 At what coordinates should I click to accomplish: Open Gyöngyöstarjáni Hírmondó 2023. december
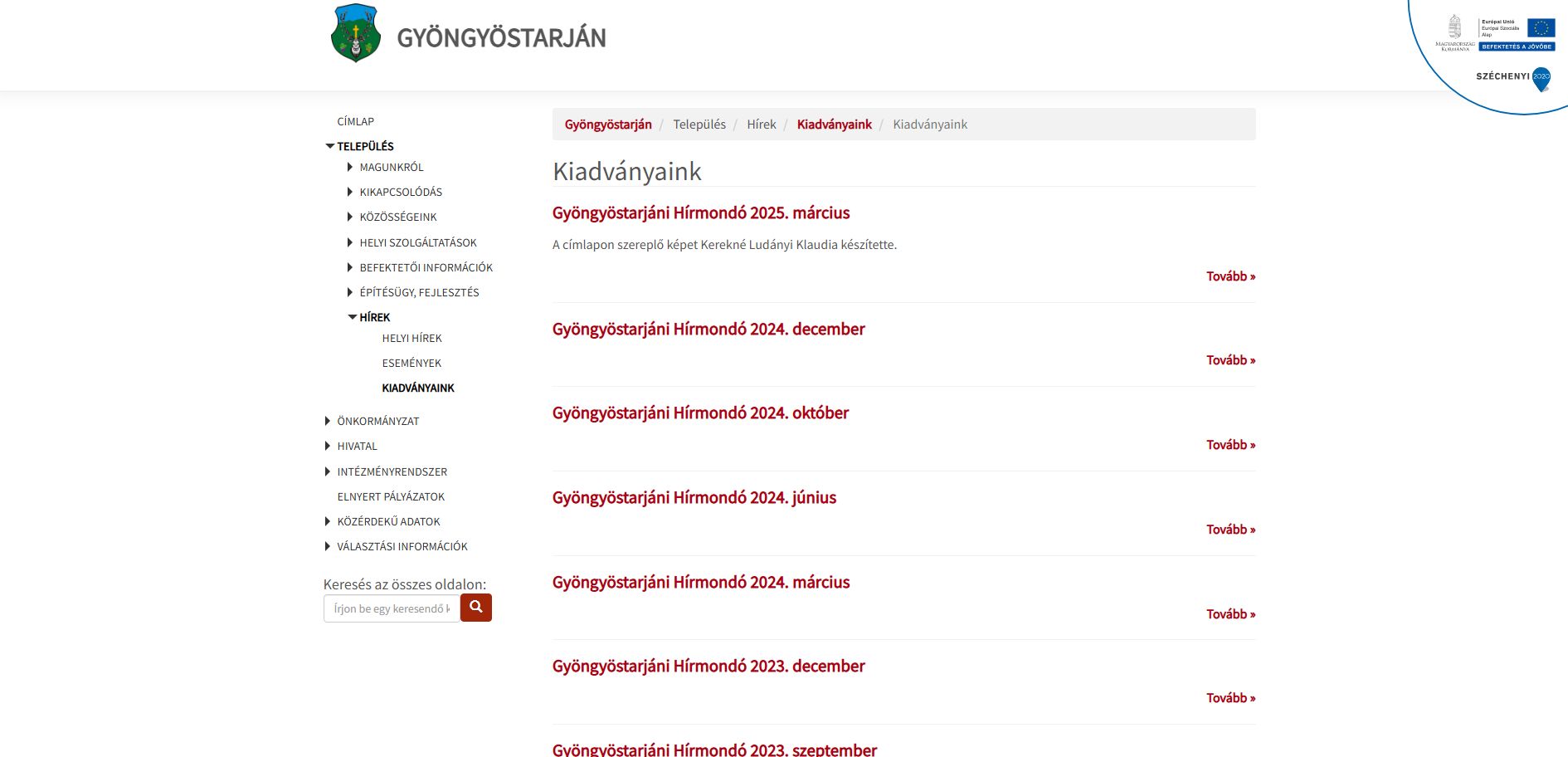click(709, 666)
